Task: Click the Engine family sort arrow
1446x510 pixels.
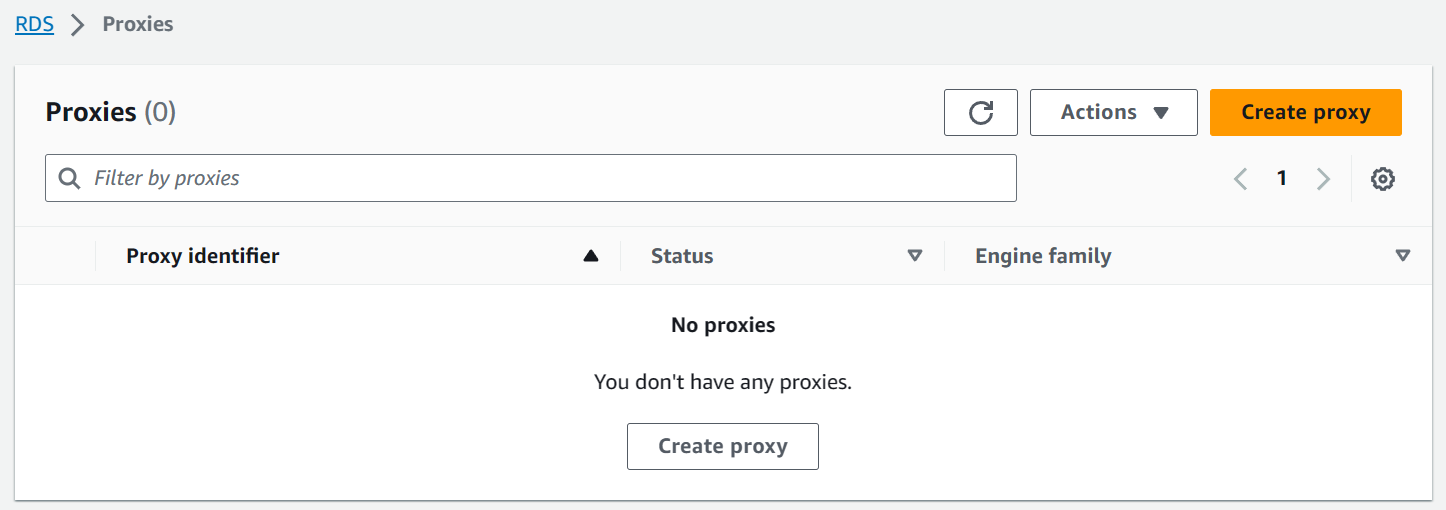Action: [1402, 256]
